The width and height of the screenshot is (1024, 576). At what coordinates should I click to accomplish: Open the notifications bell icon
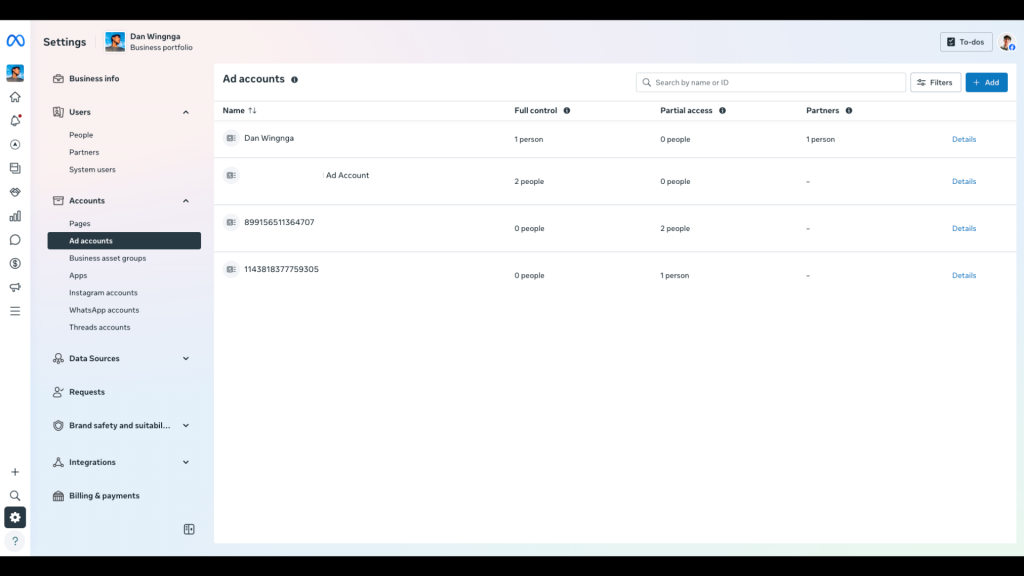coord(14,120)
